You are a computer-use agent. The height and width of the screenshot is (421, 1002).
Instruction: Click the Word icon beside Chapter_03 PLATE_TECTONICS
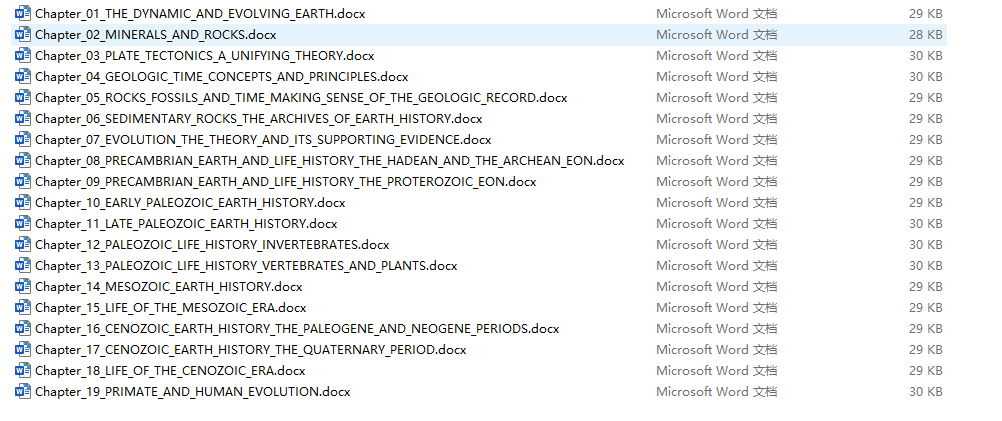point(23,56)
